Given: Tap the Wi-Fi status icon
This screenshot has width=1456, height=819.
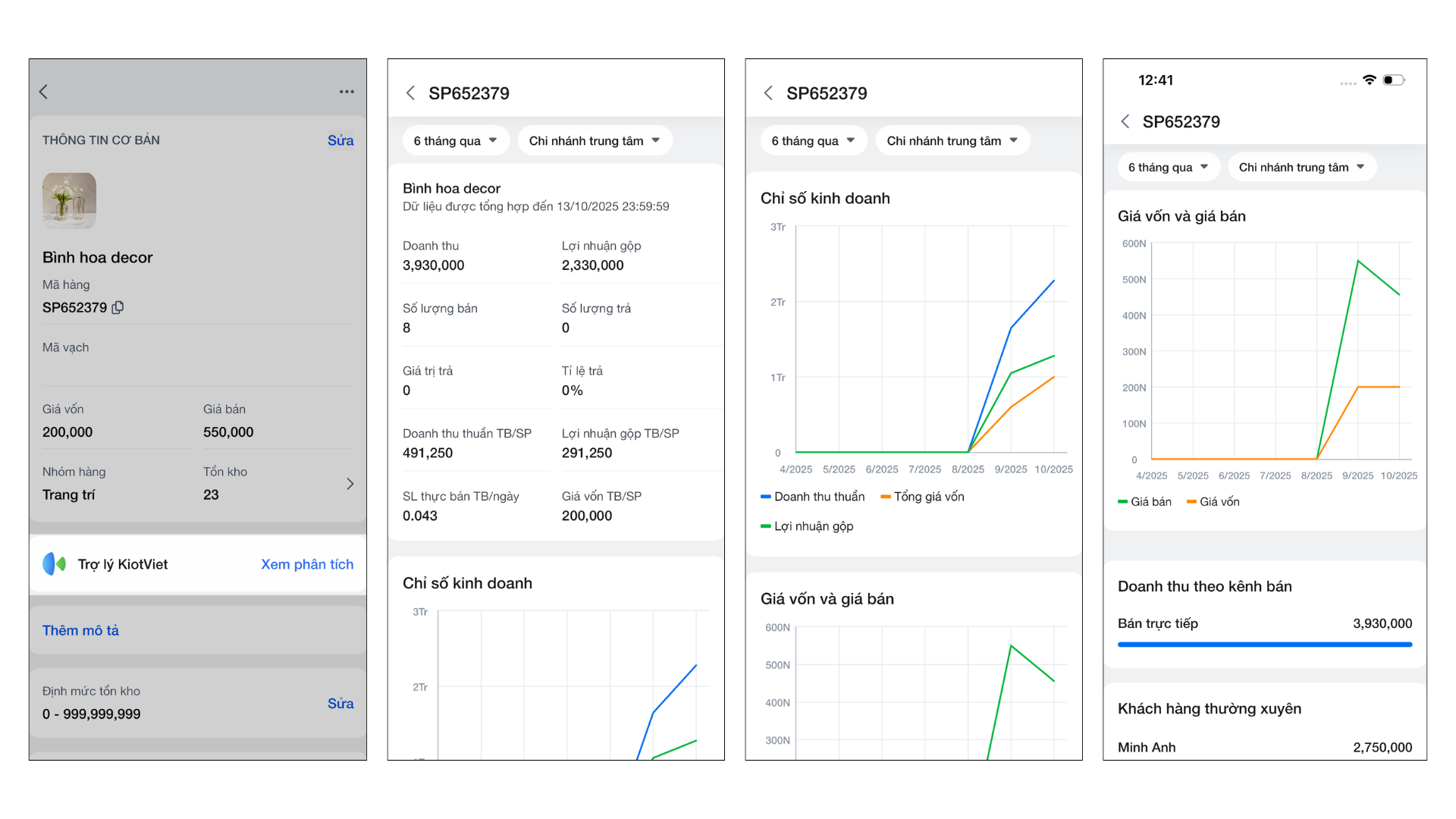Looking at the screenshot, I should click(1370, 80).
